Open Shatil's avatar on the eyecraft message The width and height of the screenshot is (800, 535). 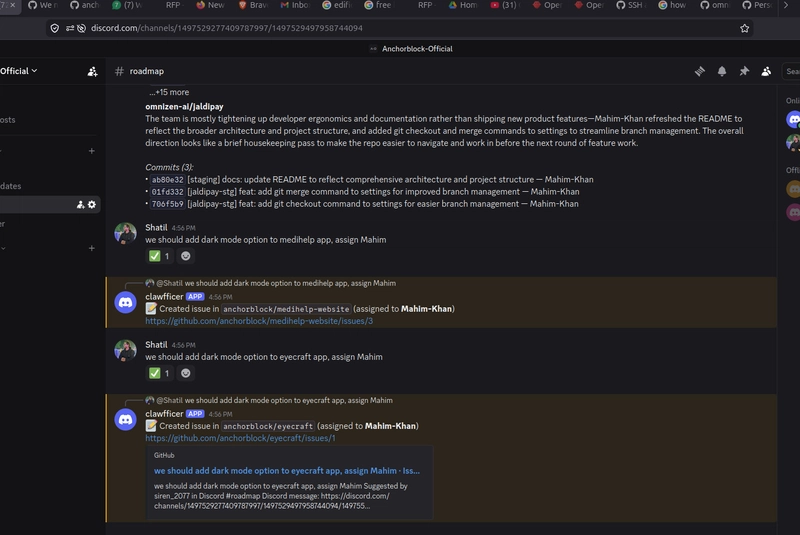[x=126, y=351]
